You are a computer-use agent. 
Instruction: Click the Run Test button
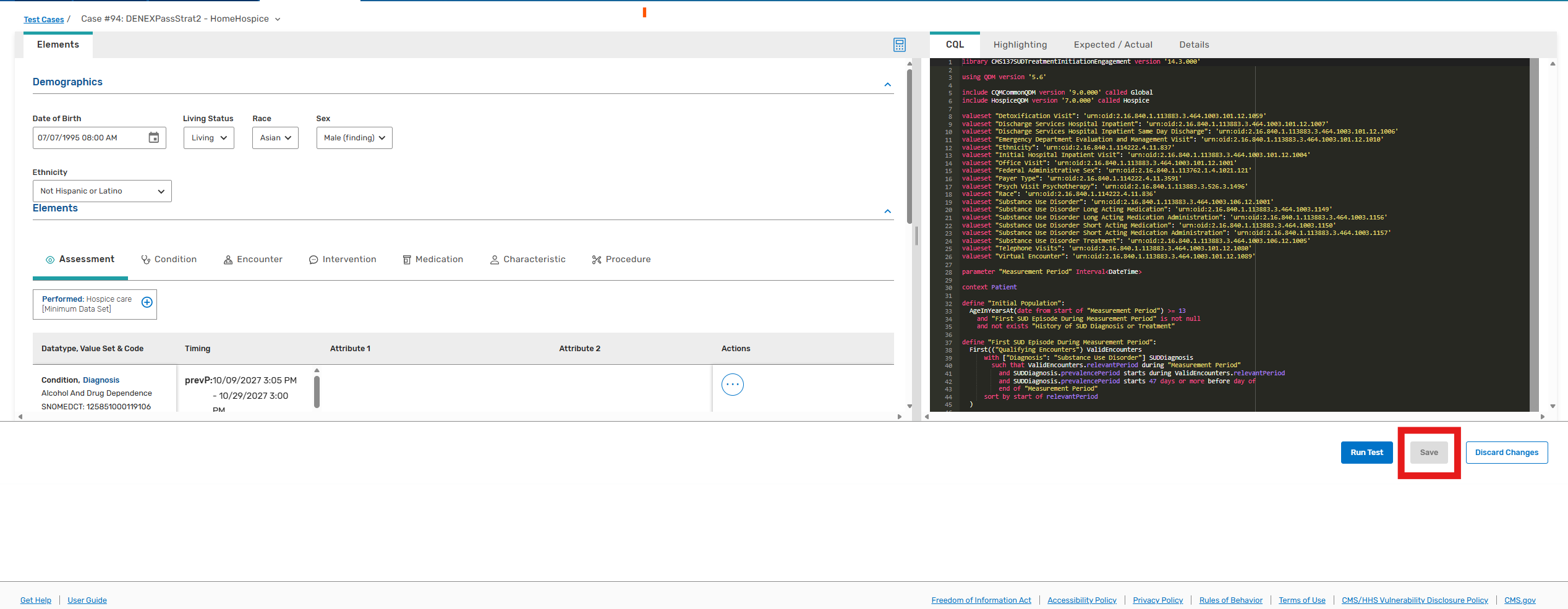click(1366, 453)
